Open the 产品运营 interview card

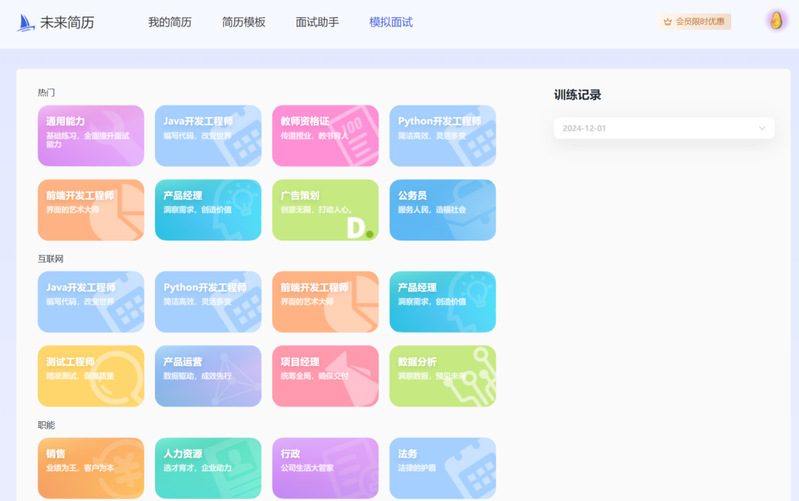click(208, 376)
